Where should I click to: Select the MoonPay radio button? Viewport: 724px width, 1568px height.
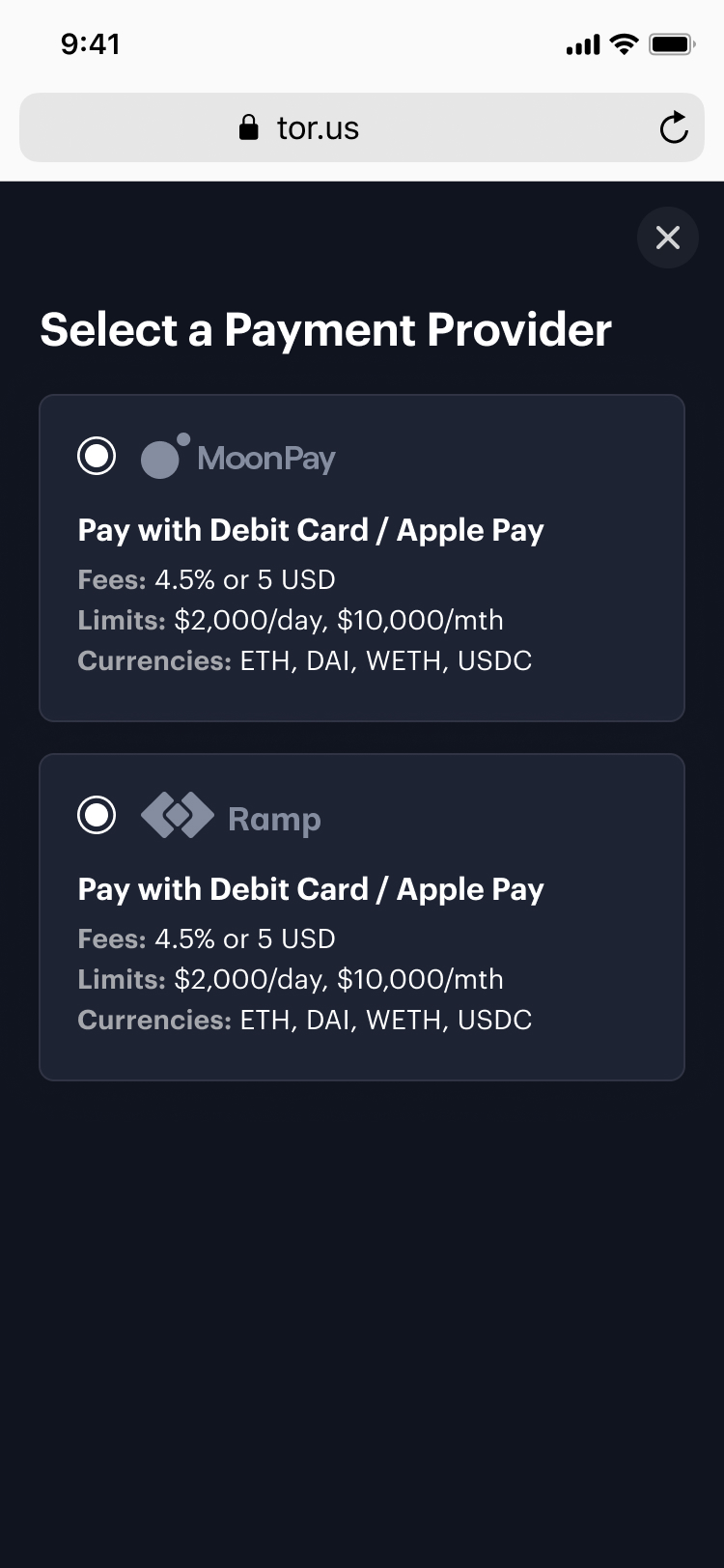tap(97, 456)
